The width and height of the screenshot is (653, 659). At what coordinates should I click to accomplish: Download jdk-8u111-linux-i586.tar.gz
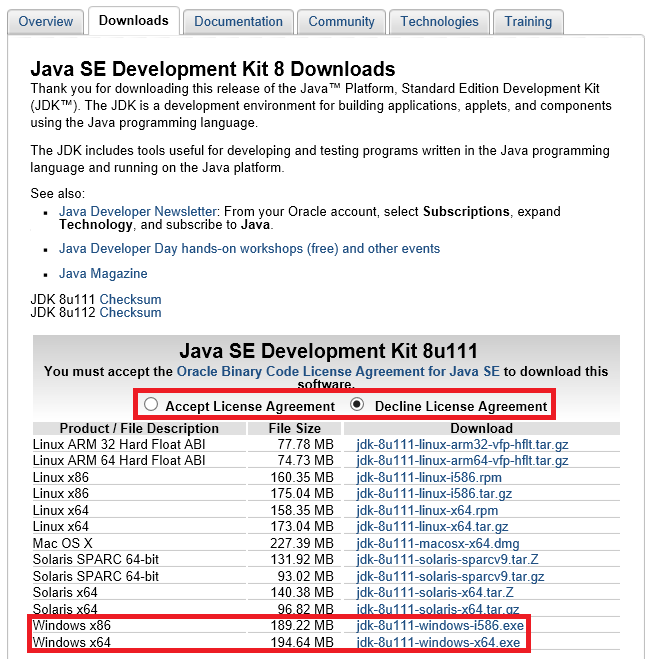(434, 493)
